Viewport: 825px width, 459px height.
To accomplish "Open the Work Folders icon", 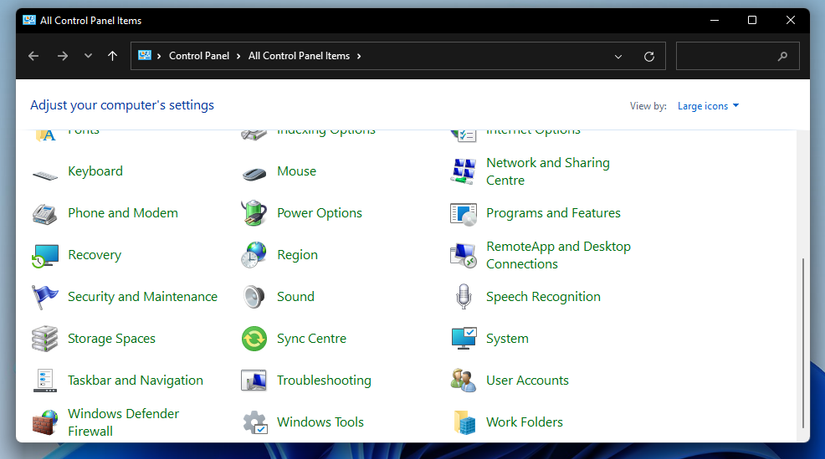I will pos(465,423).
